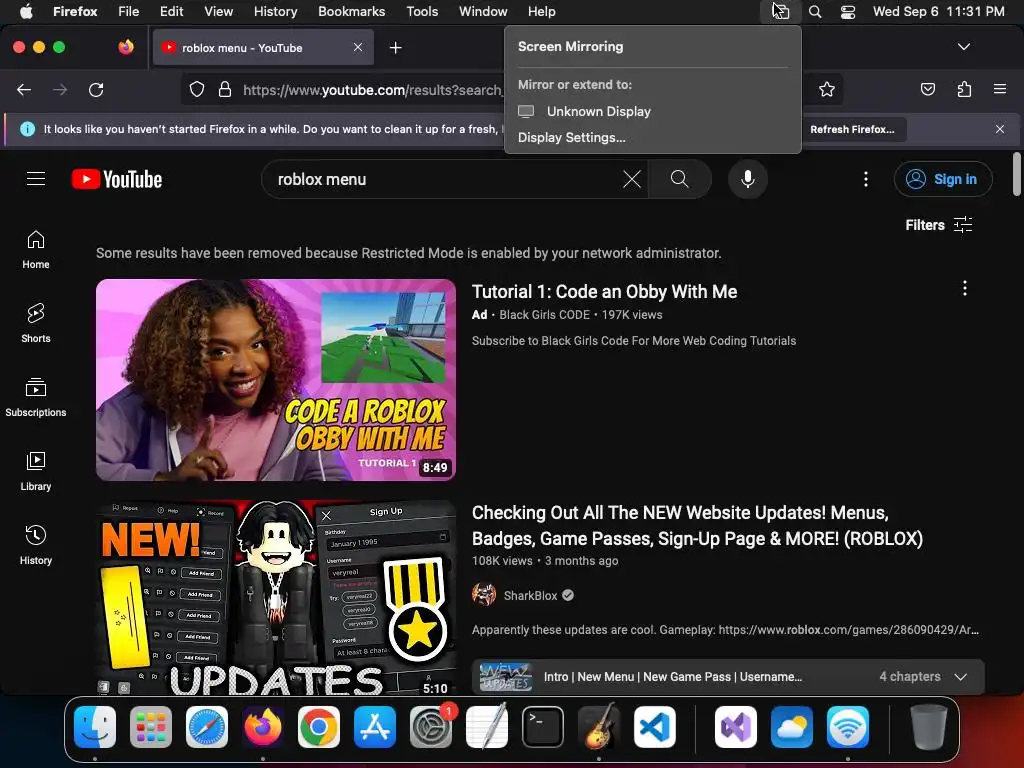The width and height of the screenshot is (1024, 768).
Task: Click the Intro chapter preview thumbnail
Action: (505, 677)
